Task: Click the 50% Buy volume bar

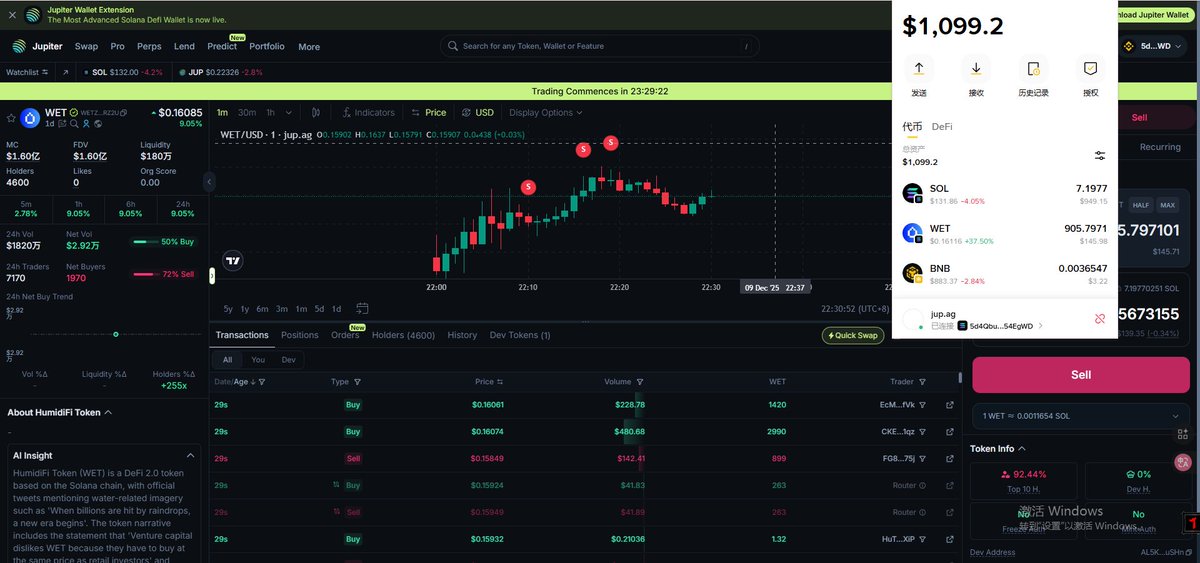Action: pyautogui.click(x=163, y=241)
